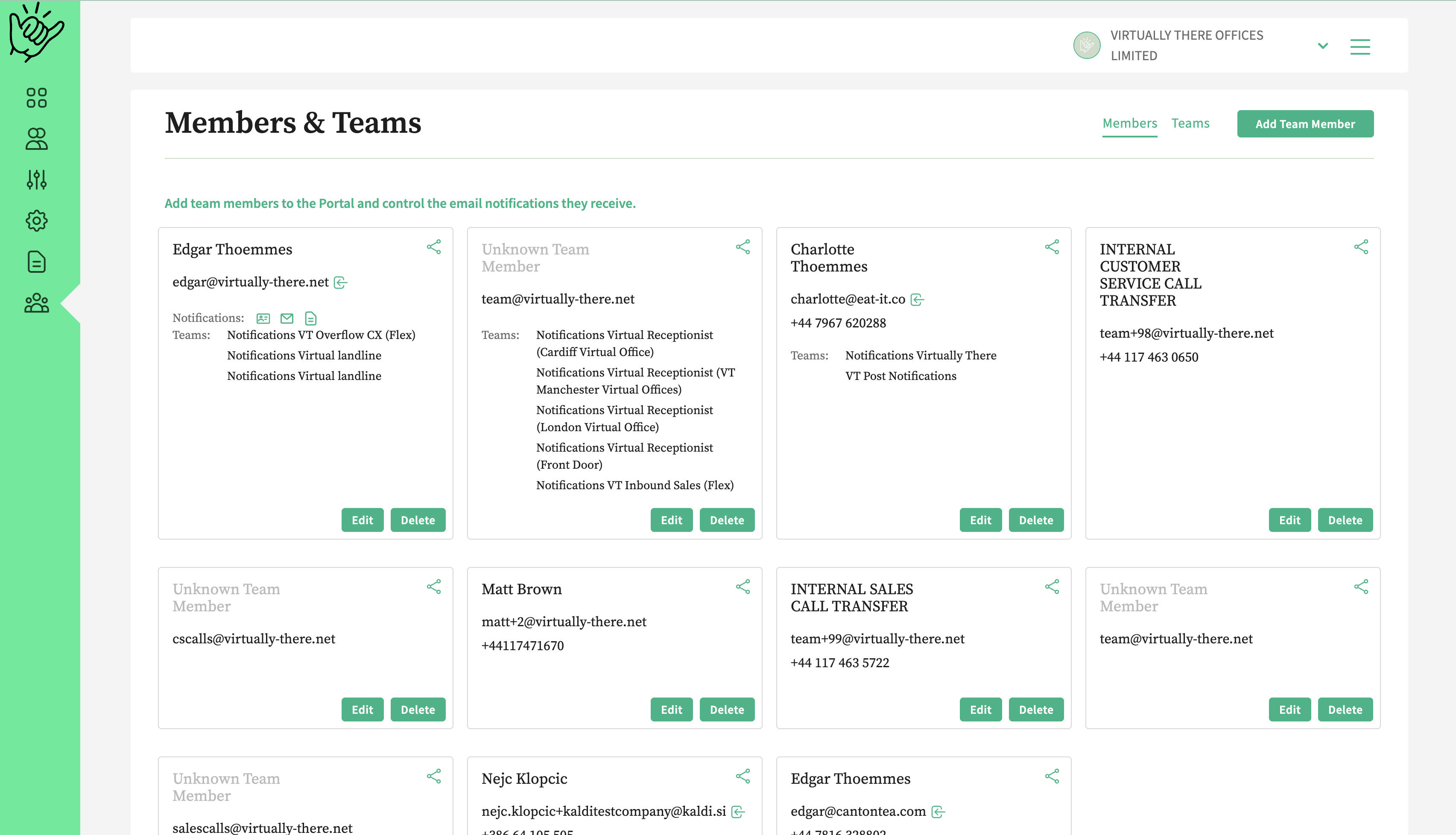Edit the Charlotte Thoemmes member card
This screenshot has height=835, width=1456.
[980, 520]
